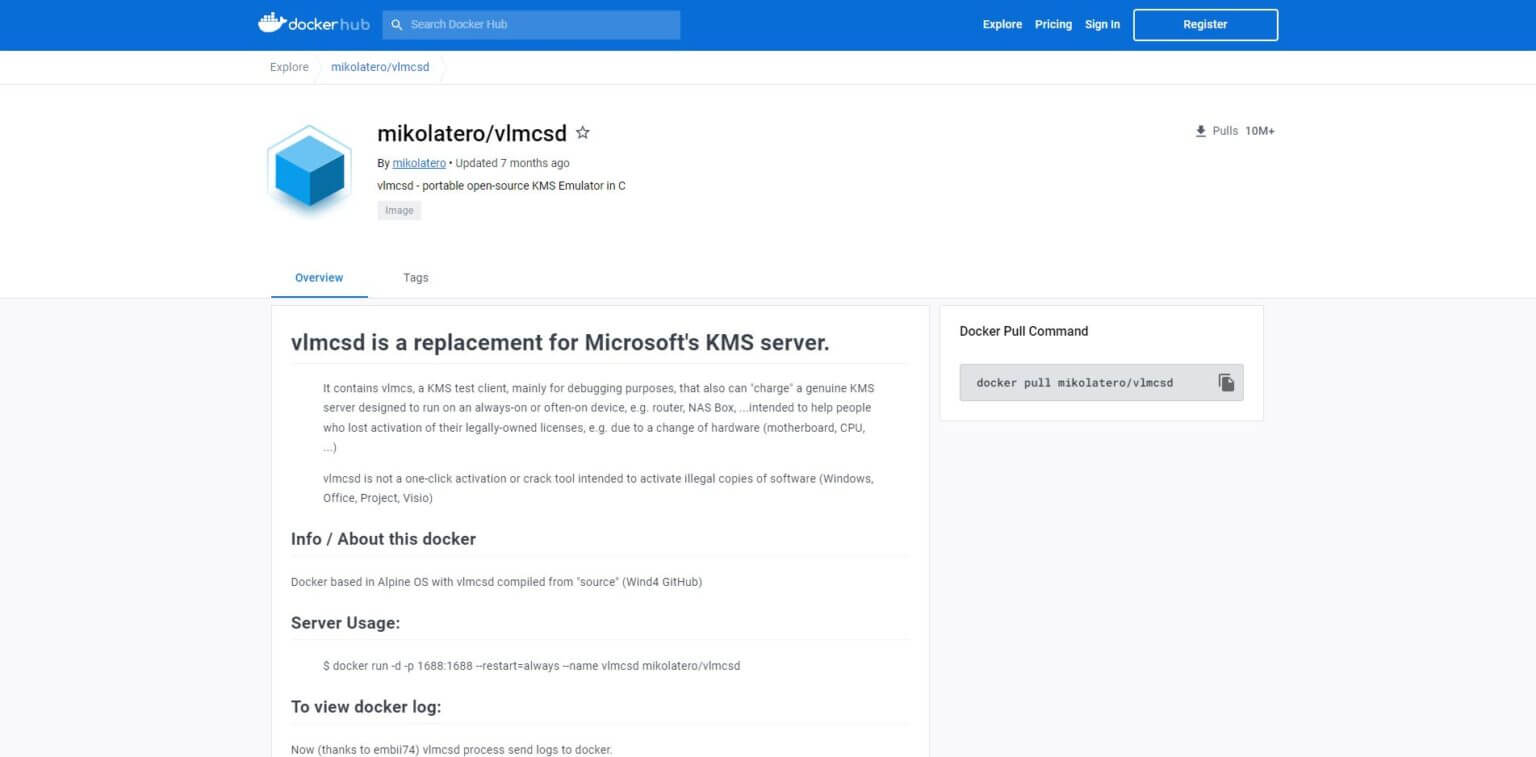Click the search magnifier icon

pos(397,24)
